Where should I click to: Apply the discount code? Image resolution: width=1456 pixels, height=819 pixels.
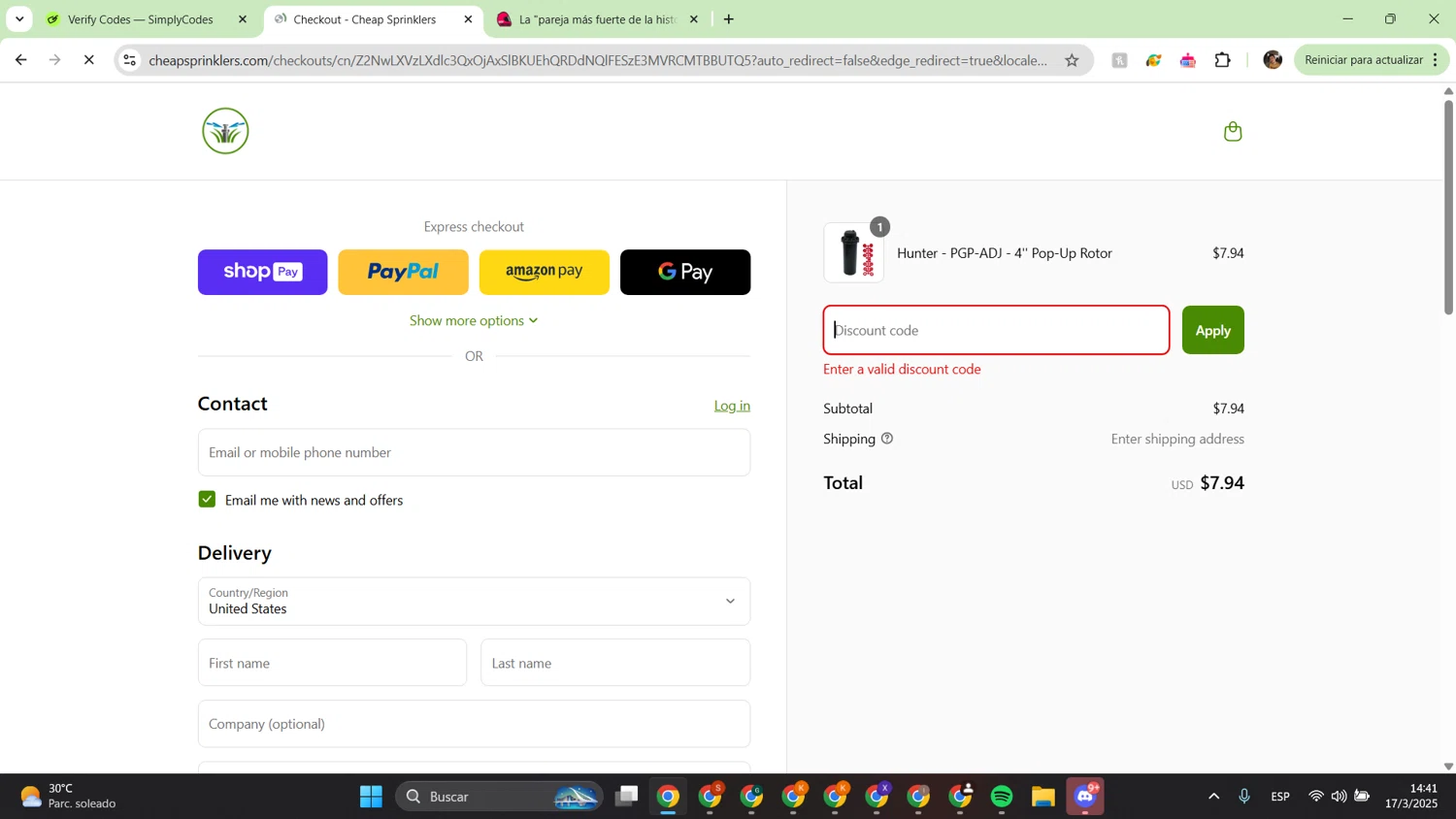1212,330
